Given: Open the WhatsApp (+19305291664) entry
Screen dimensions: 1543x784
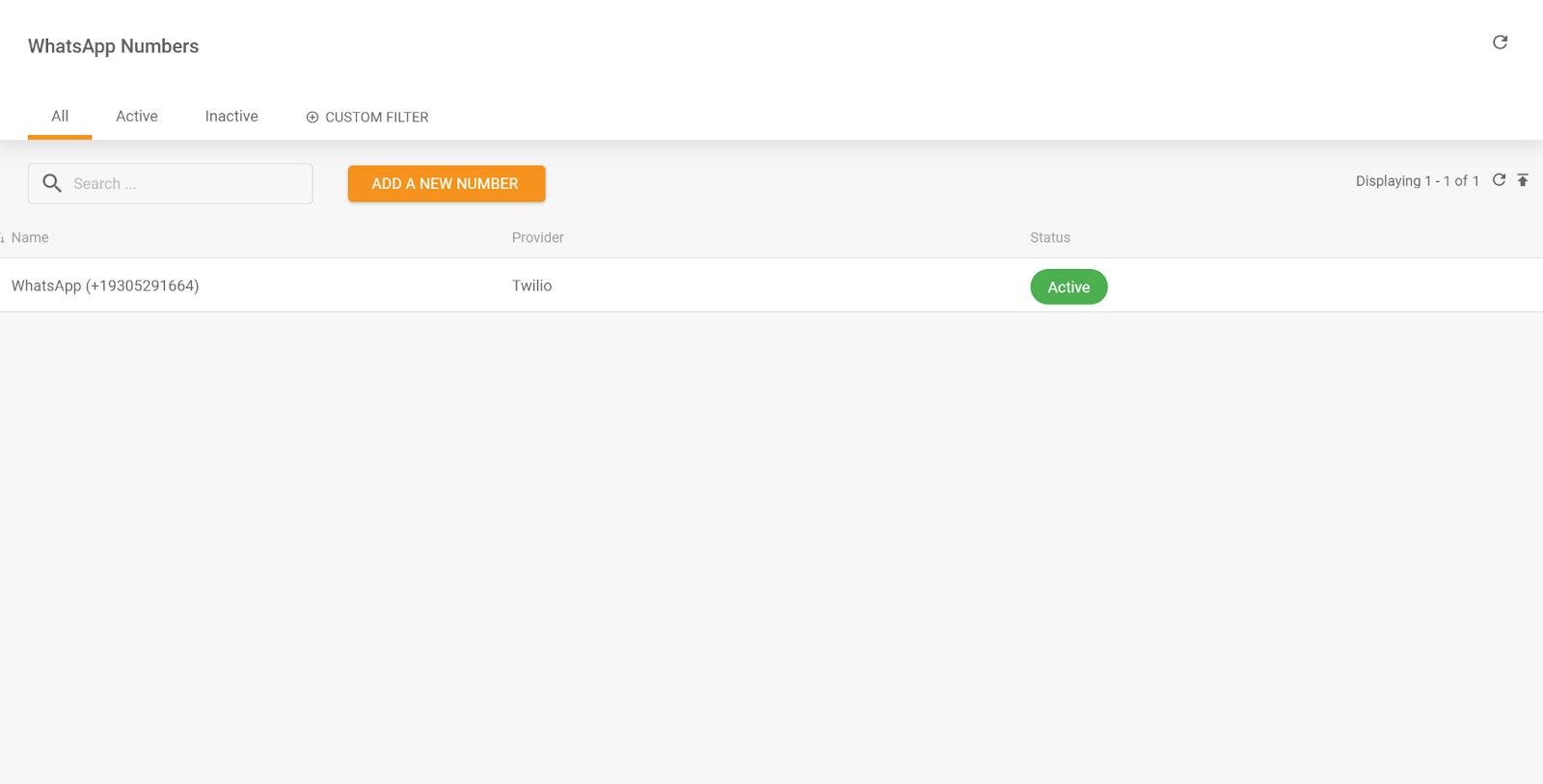Looking at the screenshot, I should click(105, 286).
